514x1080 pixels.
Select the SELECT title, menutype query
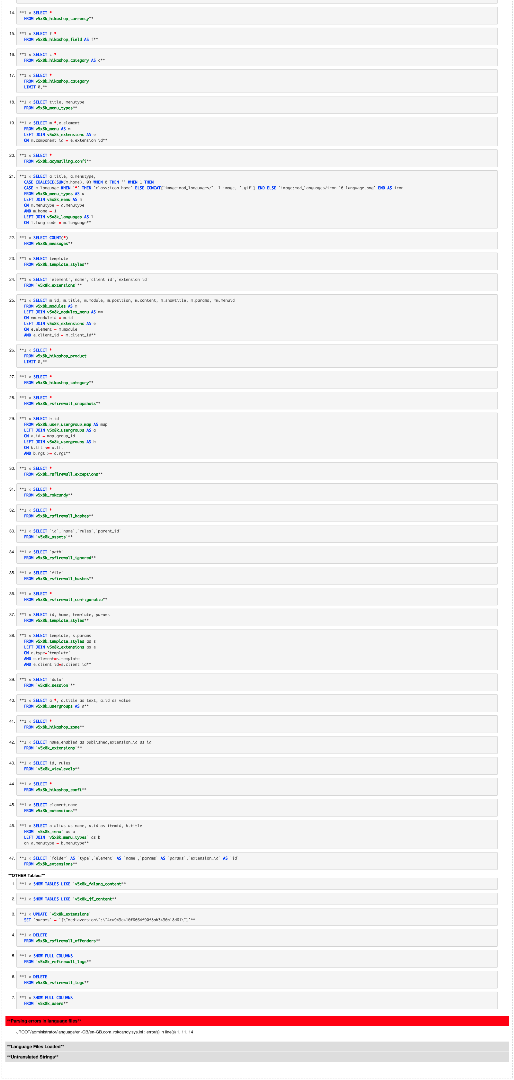pos(257,105)
